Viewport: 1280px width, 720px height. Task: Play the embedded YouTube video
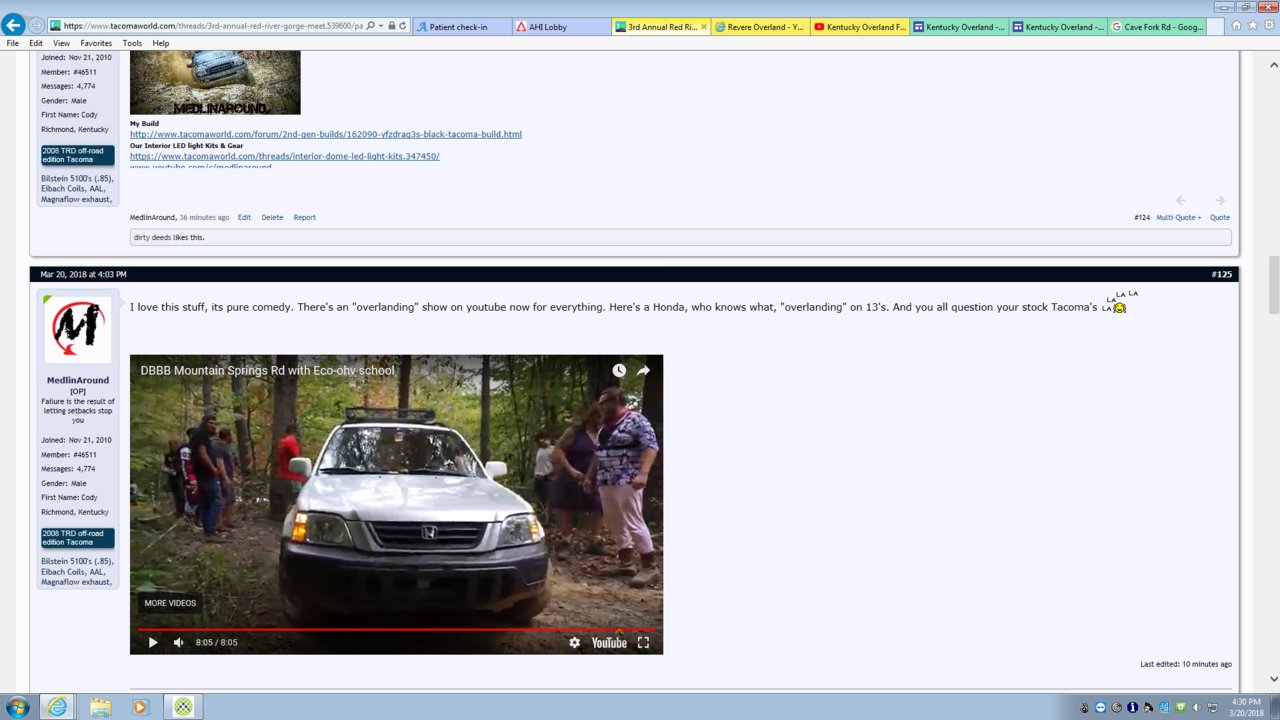click(x=152, y=642)
